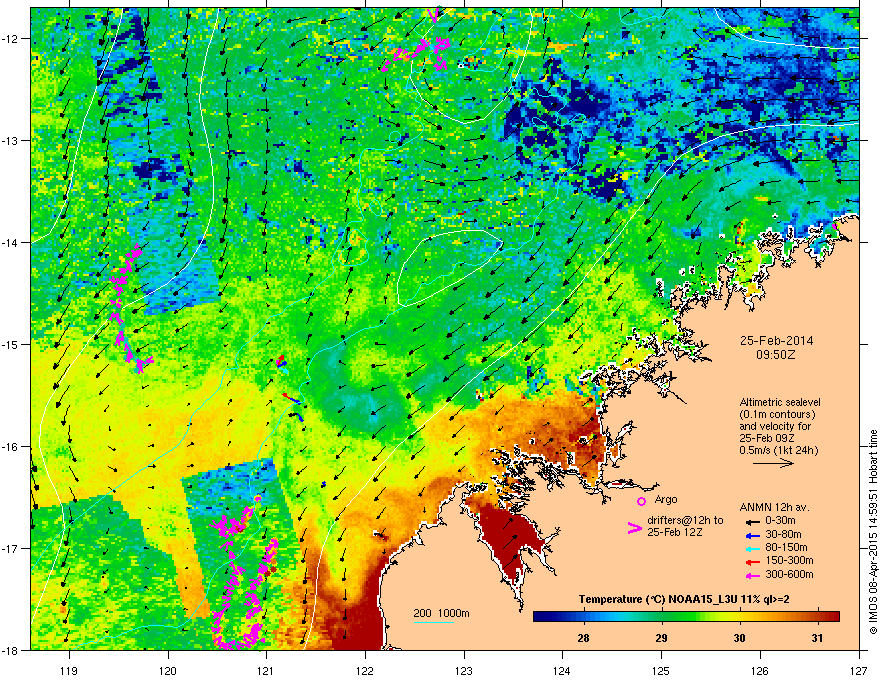Click the '(0.1m contours)' text

tap(777, 414)
